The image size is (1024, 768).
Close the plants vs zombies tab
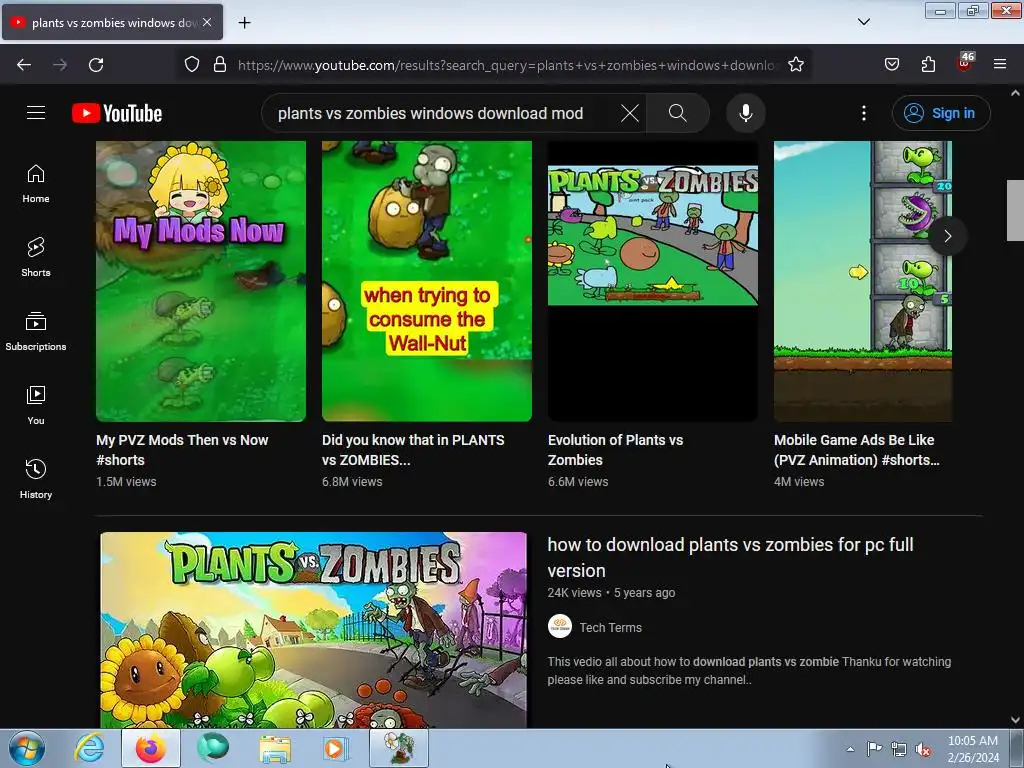point(207,22)
